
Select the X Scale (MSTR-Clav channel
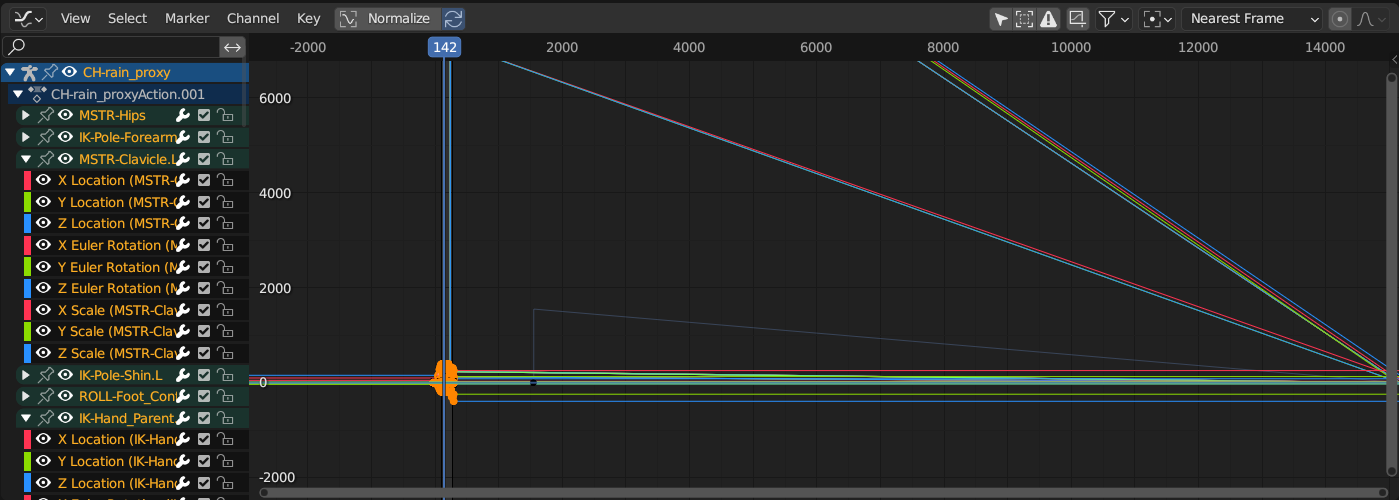[116, 310]
